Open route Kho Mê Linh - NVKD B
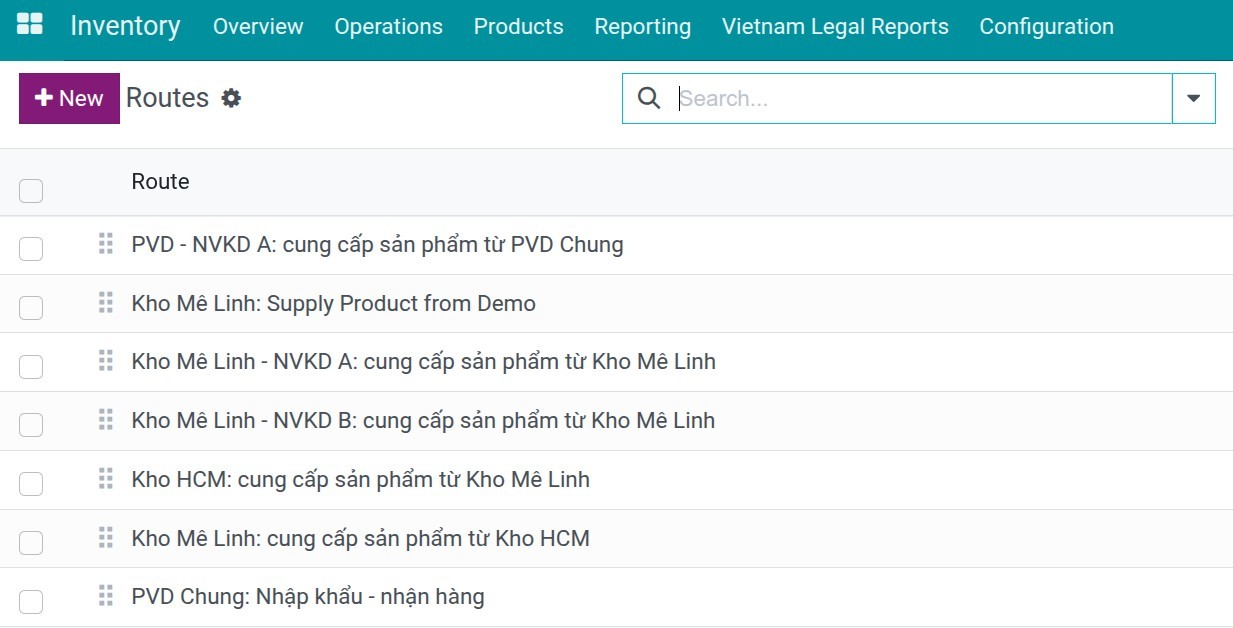The width and height of the screenshot is (1233, 628). pos(423,420)
